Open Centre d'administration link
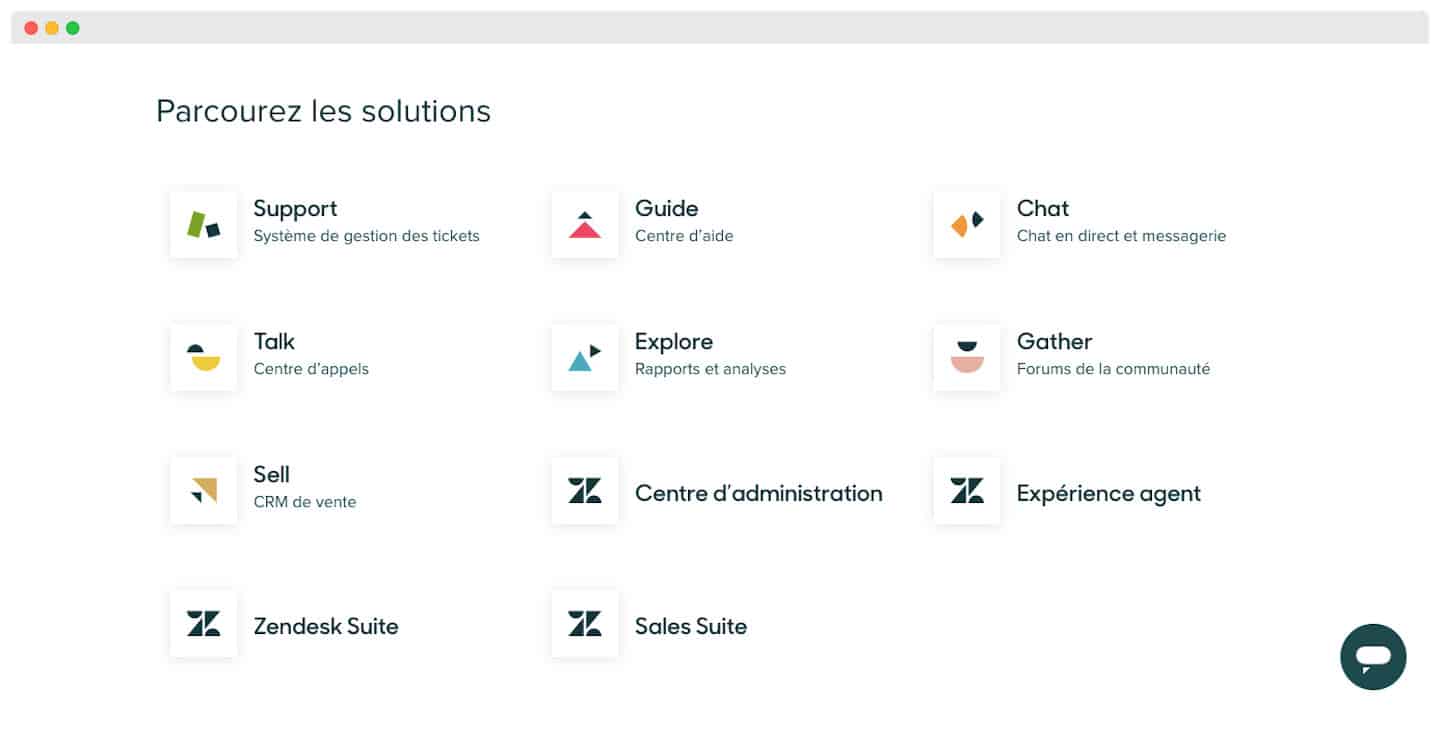Image resolution: width=1440 pixels, height=737 pixels. click(759, 493)
